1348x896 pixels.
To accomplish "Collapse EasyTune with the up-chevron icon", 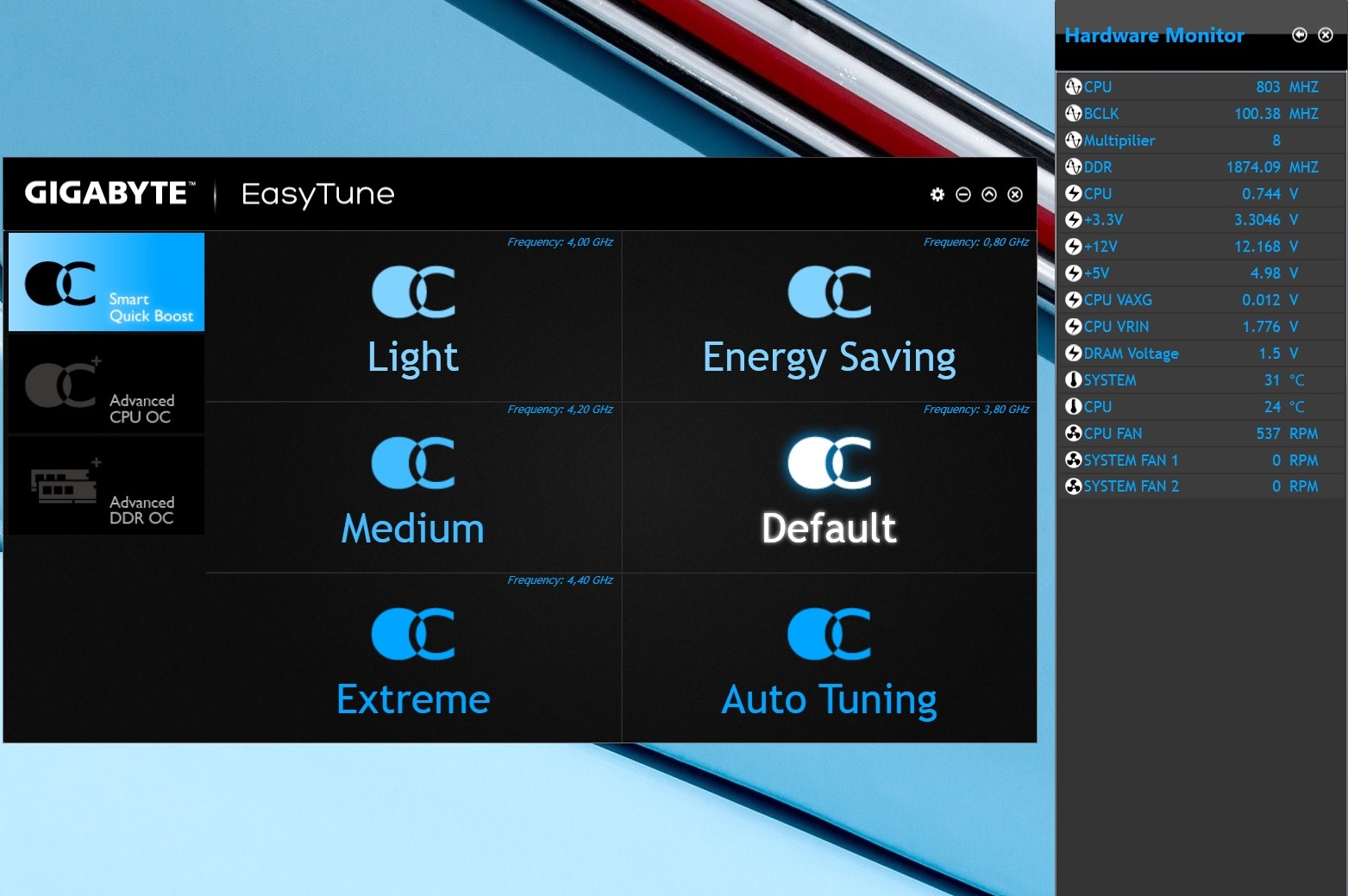I will 989,194.
